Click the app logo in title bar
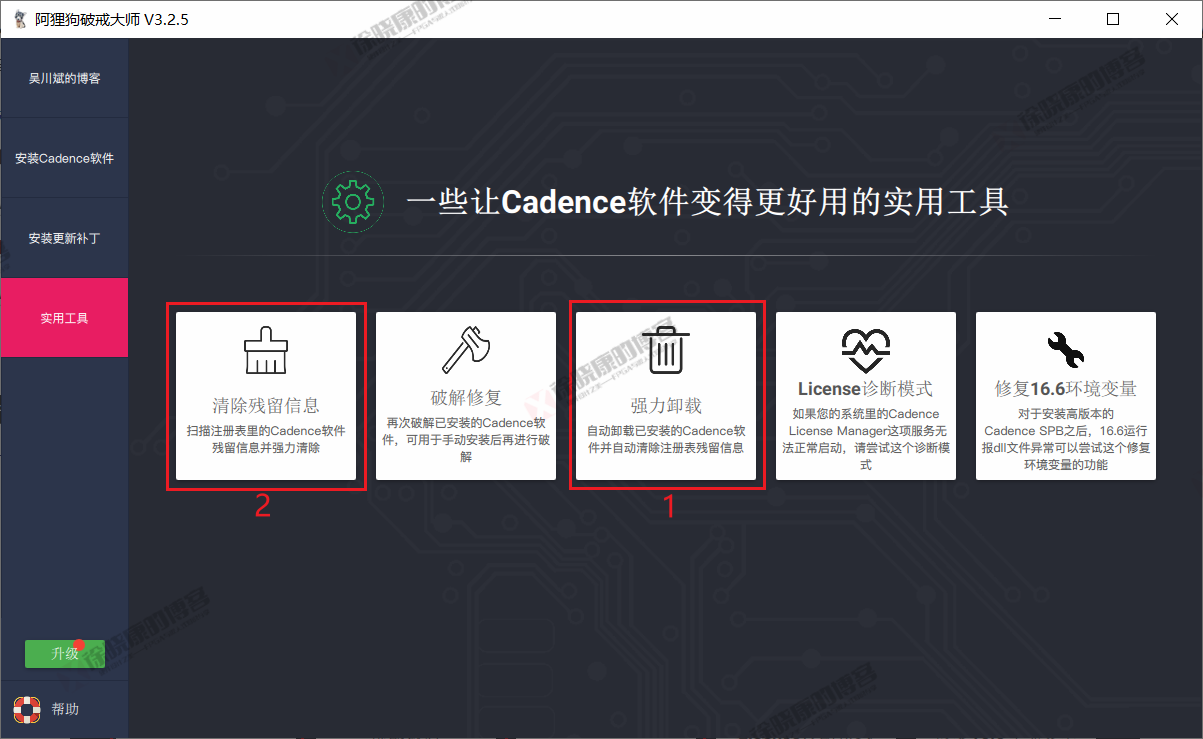The height and width of the screenshot is (739, 1203). [x=20, y=19]
